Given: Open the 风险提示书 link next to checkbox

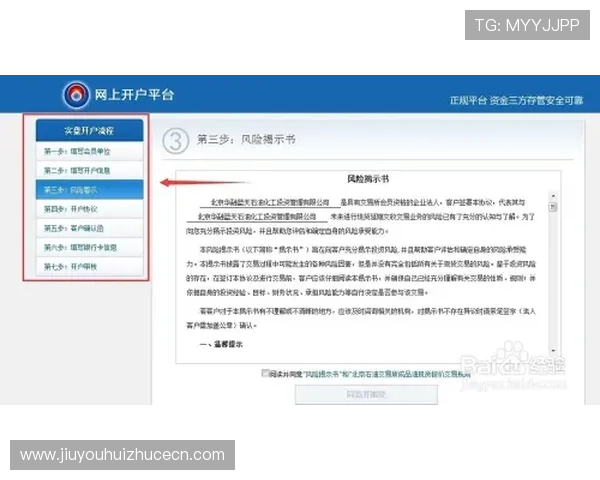Looking at the screenshot, I should (x=321, y=374).
